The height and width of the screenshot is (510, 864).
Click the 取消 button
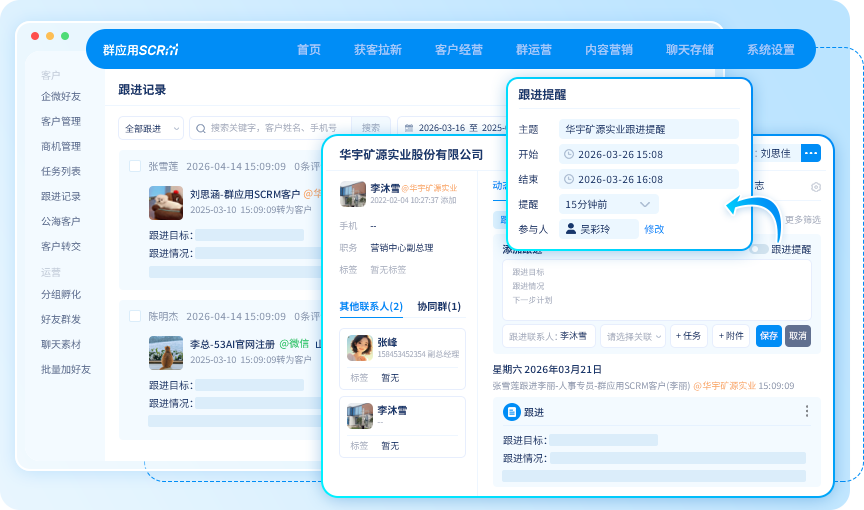tap(797, 336)
